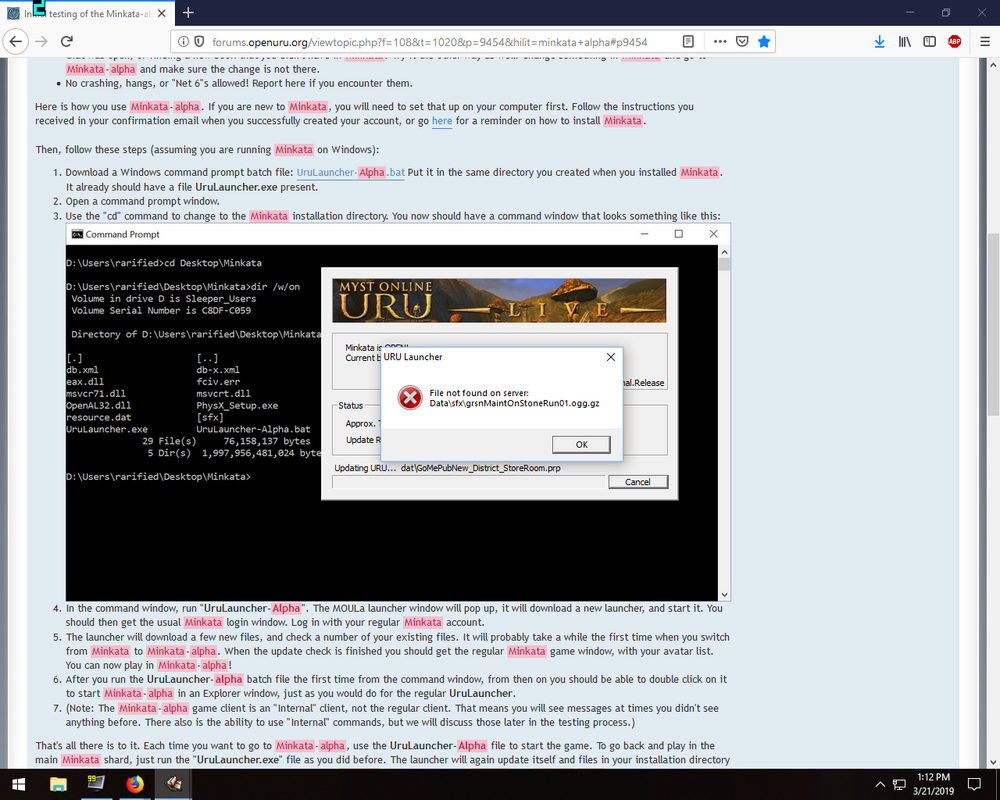Screen dimensions: 1000x800
Task: Follow the 'here' install reminder link
Action: (442, 121)
